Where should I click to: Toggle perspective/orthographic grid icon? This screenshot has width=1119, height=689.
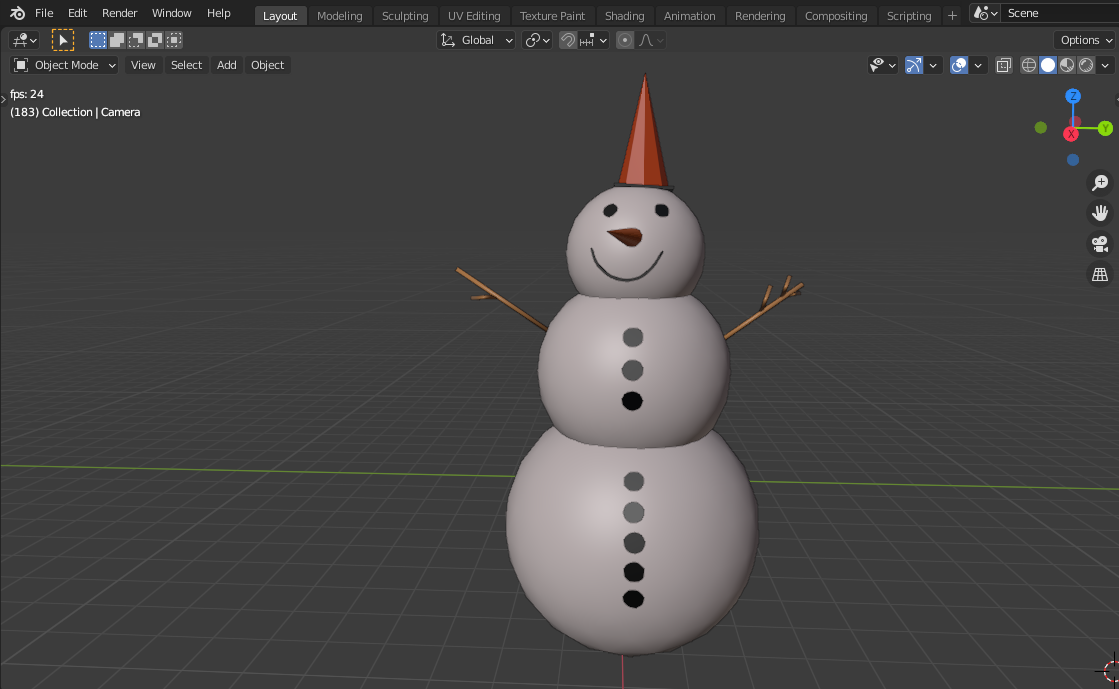1100,274
